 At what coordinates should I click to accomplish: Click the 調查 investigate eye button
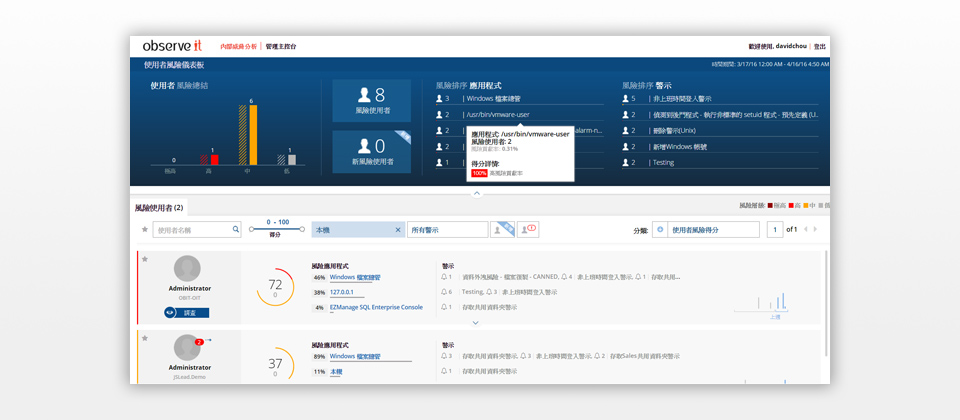pos(186,313)
